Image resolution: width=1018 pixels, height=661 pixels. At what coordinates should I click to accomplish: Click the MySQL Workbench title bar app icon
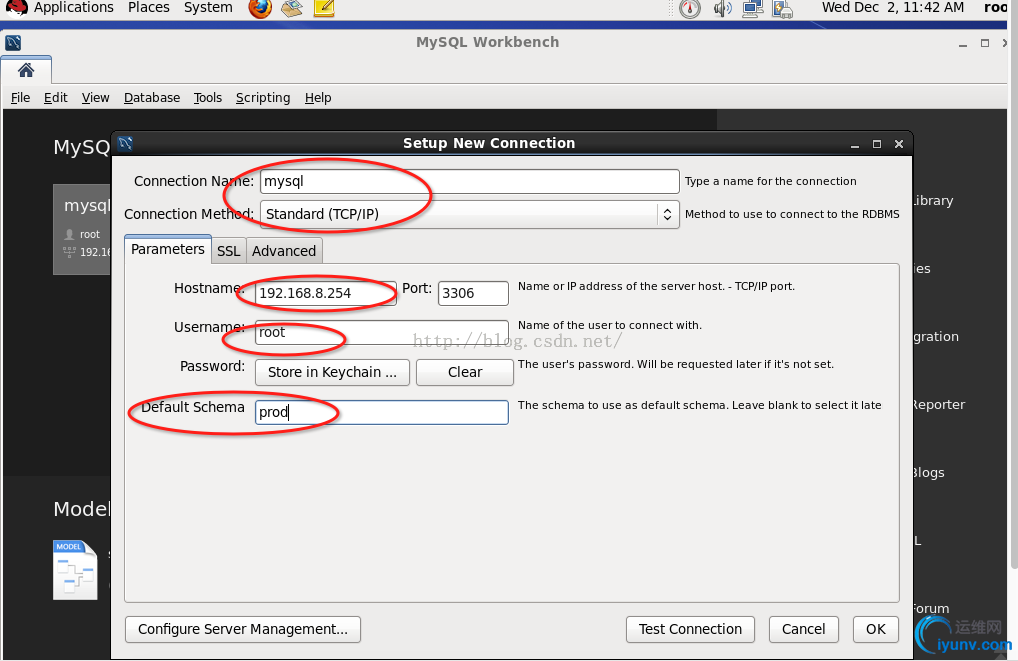(x=13, y=43)
